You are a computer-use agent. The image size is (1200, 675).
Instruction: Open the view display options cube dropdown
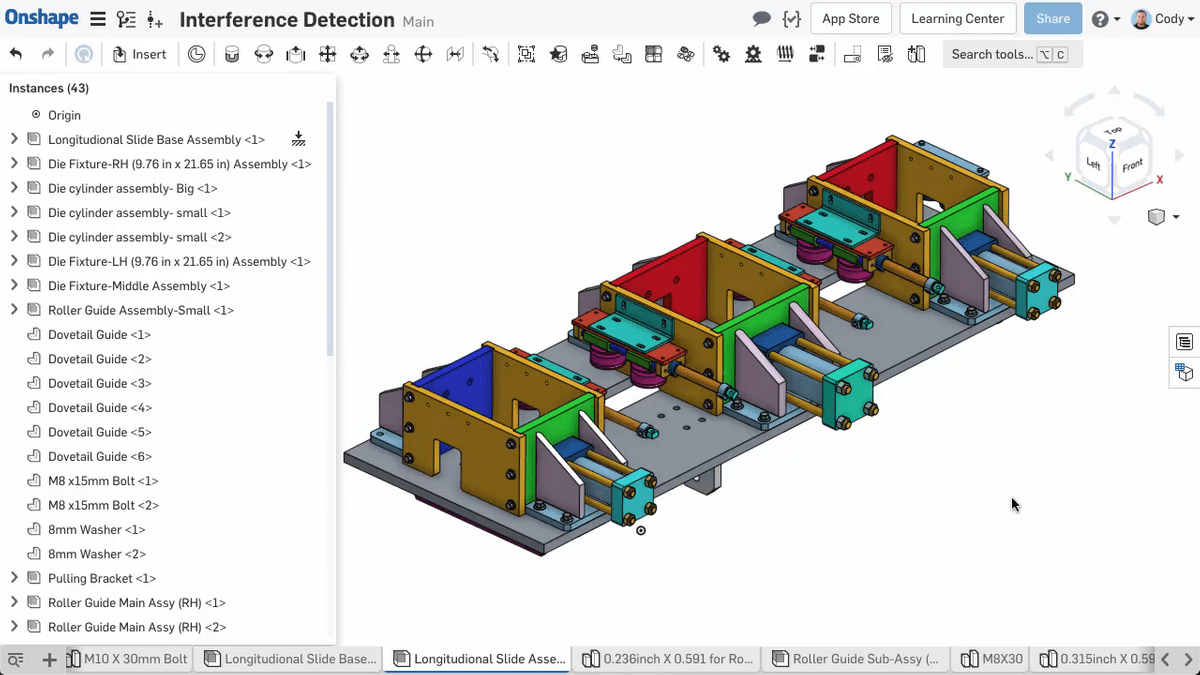pos(1163,217)
